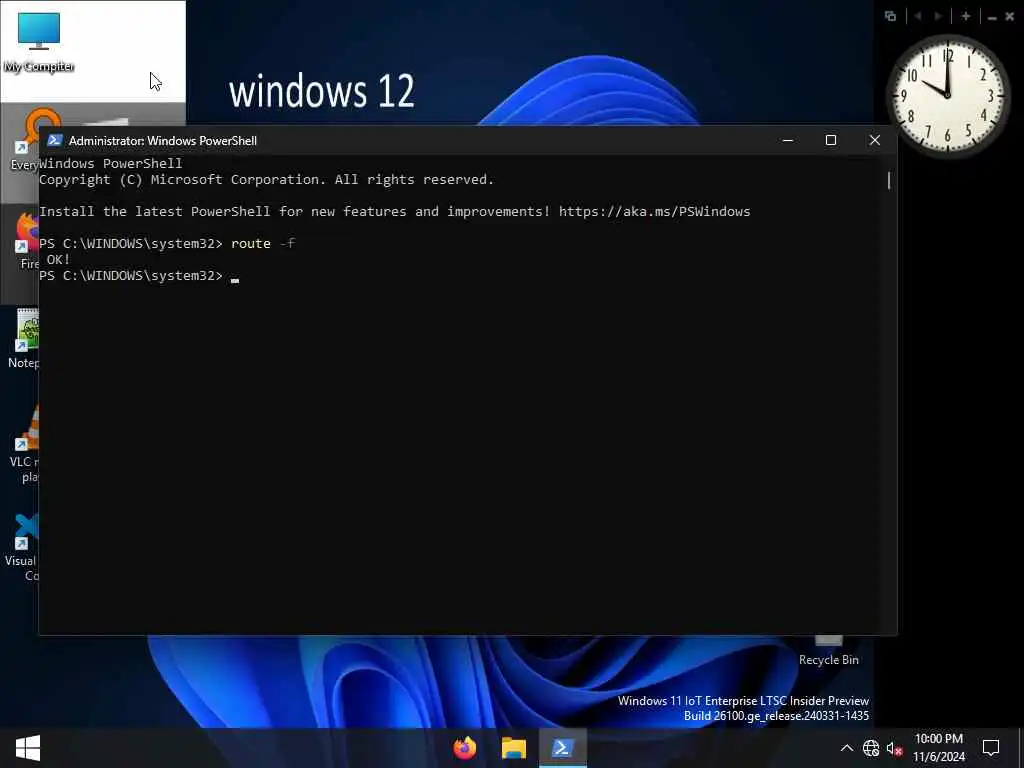Viewport: 1024px width, 768px height.
Task: Click the PowerShell vertical scrollbar thumb
Action: coord(889,180)
